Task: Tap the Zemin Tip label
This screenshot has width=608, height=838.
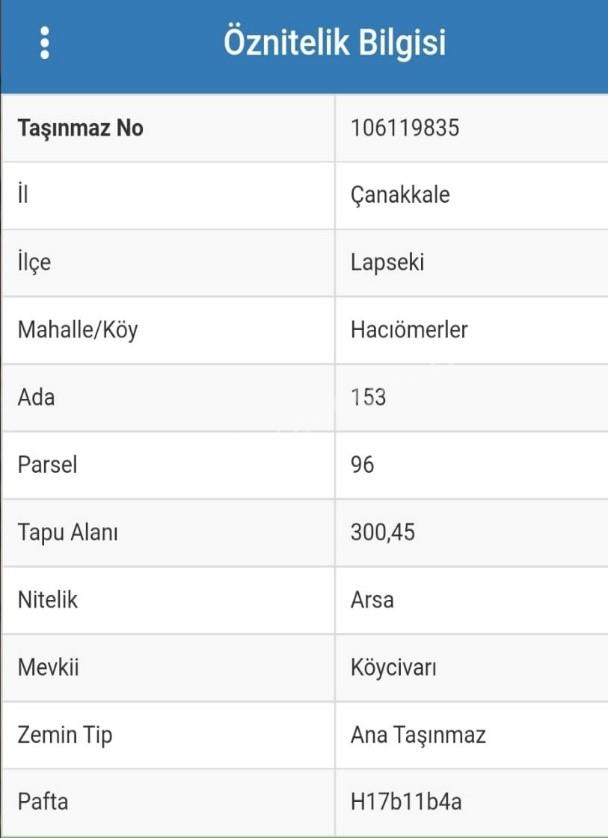Action: pos(65,735)
